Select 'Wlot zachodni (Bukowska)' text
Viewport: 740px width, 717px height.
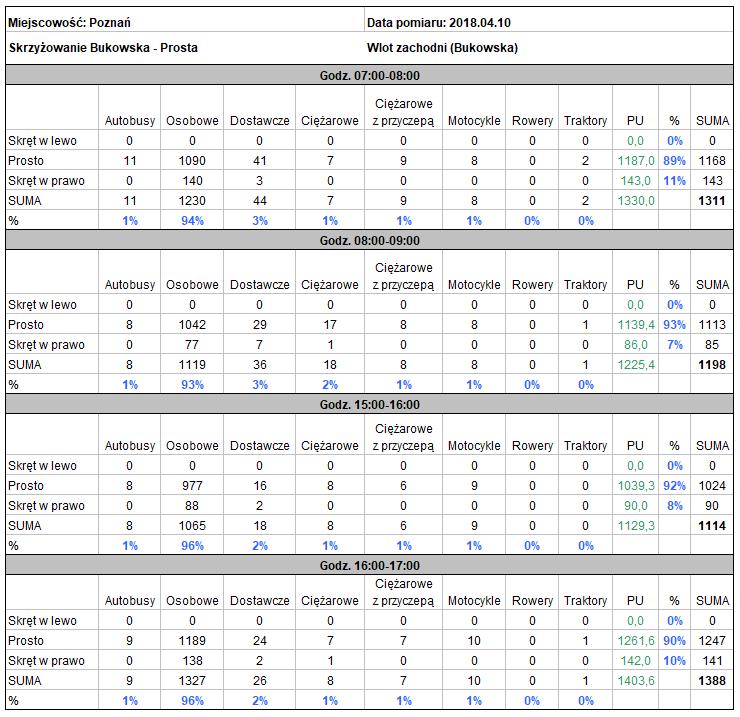[442, 48]
